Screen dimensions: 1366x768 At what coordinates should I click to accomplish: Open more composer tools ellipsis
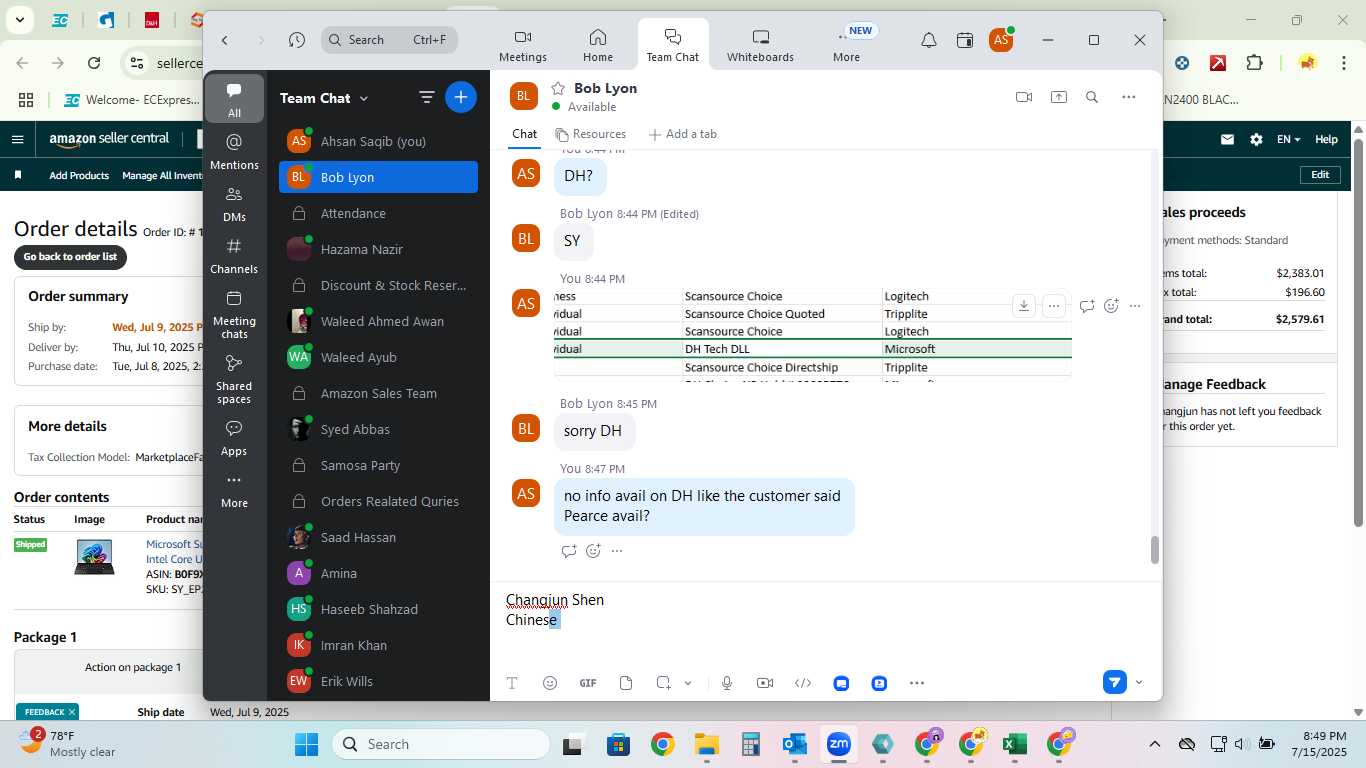pos(917,683)
